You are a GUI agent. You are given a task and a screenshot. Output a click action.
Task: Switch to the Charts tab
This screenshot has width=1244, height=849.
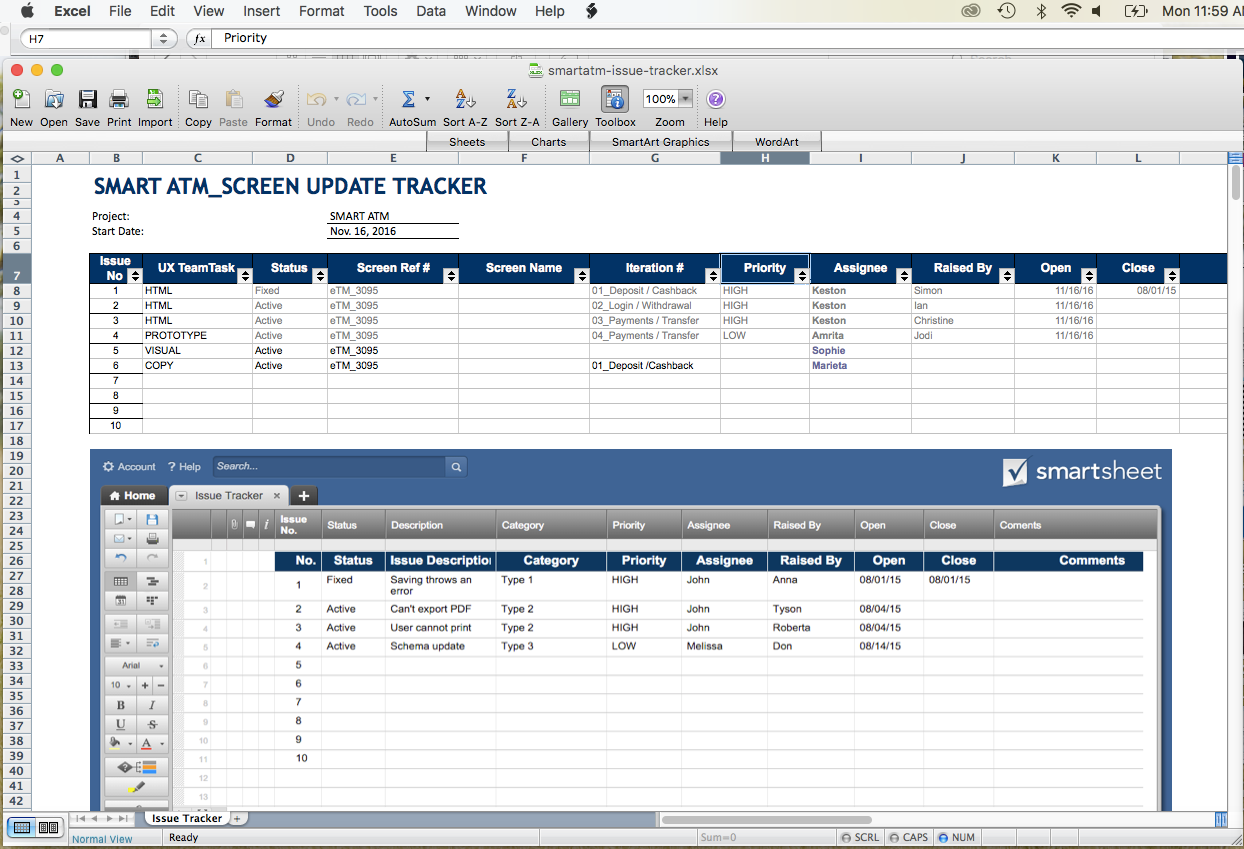[549, 142]
